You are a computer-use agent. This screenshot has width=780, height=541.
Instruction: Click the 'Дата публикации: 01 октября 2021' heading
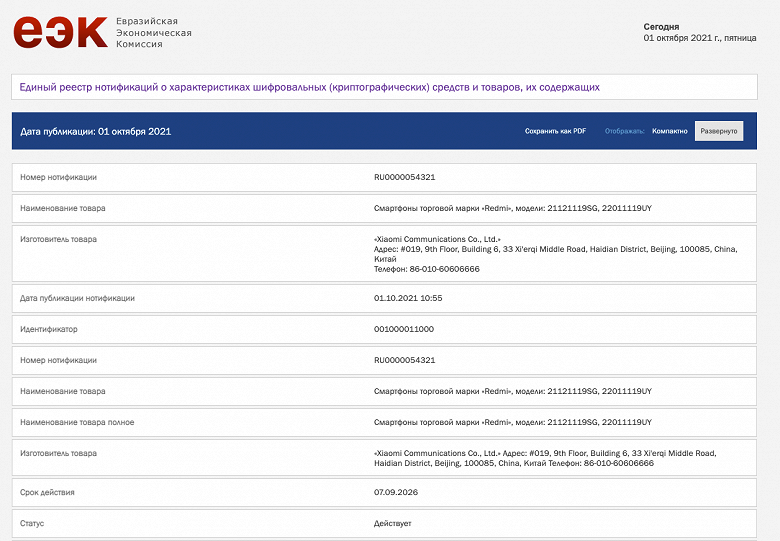(x=96, y=131)
